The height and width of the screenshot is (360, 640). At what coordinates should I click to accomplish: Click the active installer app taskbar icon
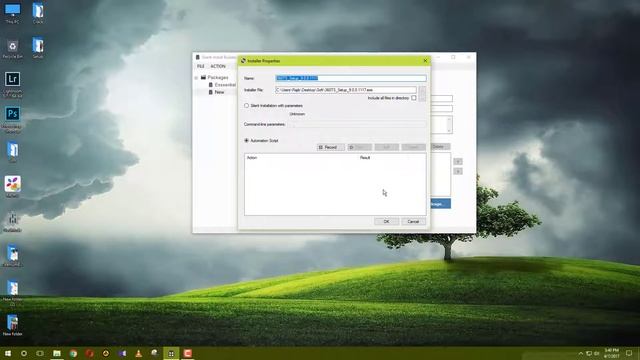click(x=171, y=353)
